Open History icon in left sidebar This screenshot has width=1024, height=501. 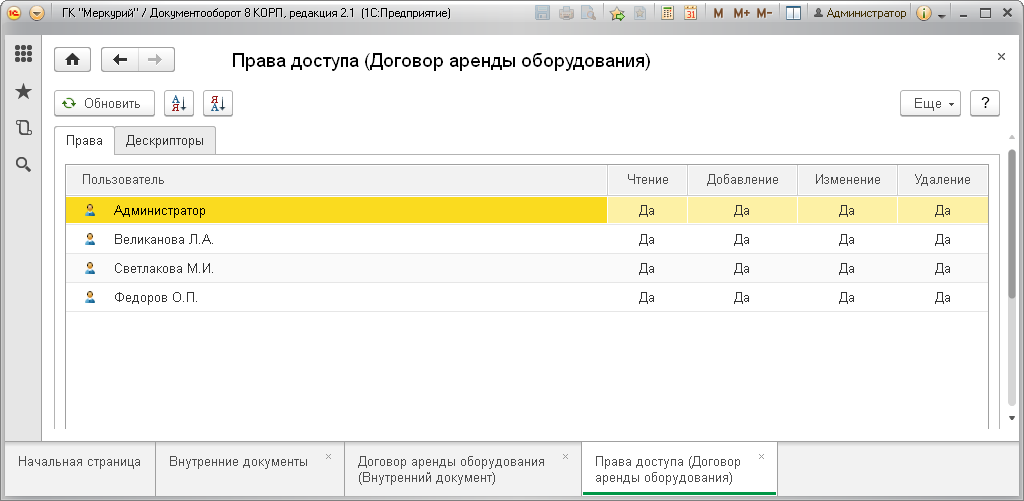(24, 128)
